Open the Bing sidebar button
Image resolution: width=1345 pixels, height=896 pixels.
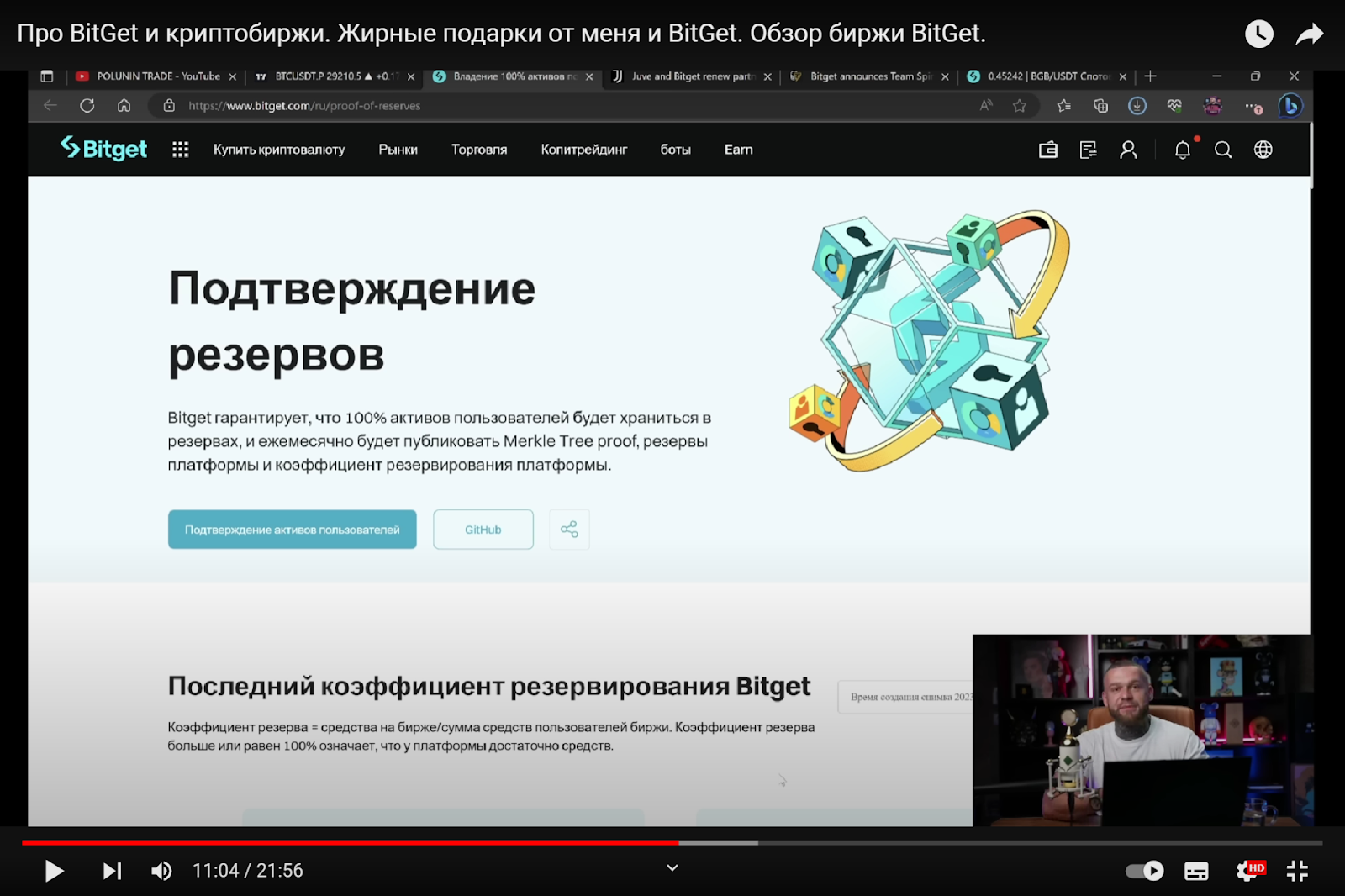(x=1290, y=106)
